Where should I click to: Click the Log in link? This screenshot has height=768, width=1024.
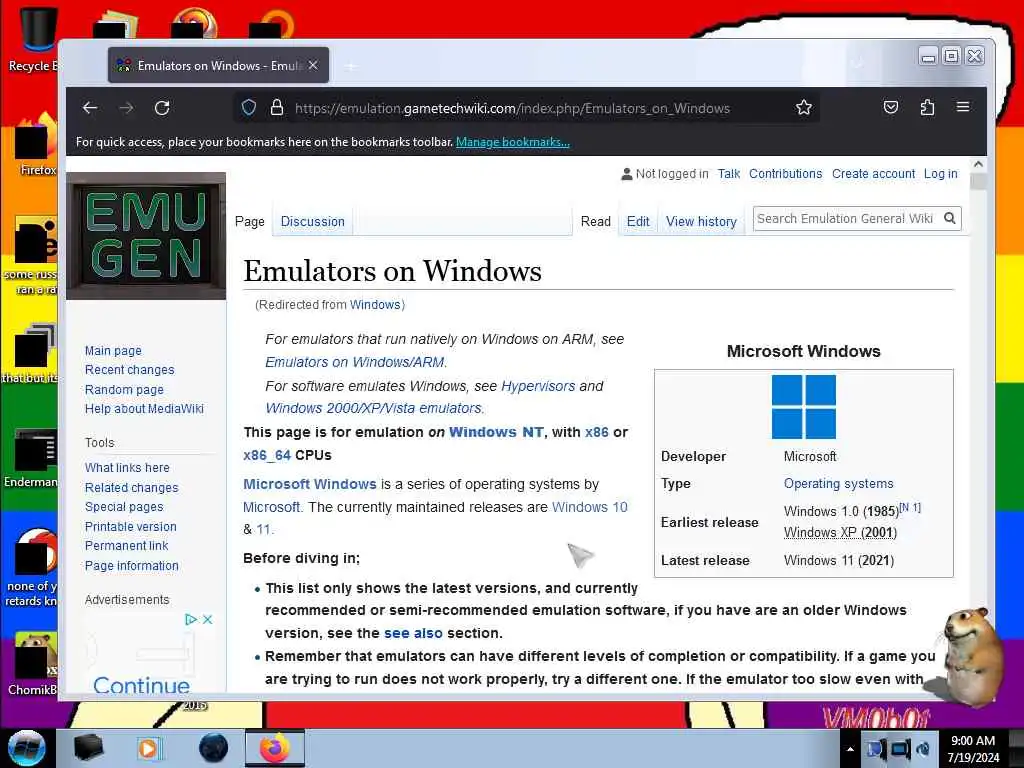pos(940,174)
